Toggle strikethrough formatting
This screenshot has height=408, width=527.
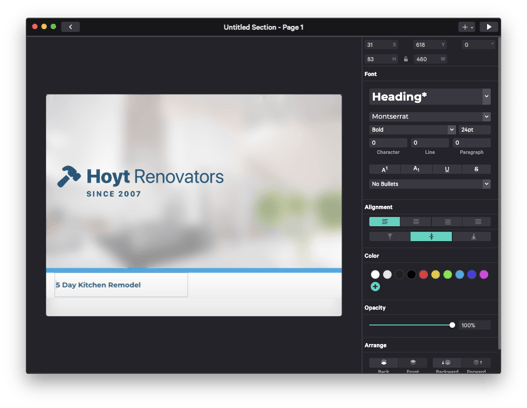click(x=476, y=169)
